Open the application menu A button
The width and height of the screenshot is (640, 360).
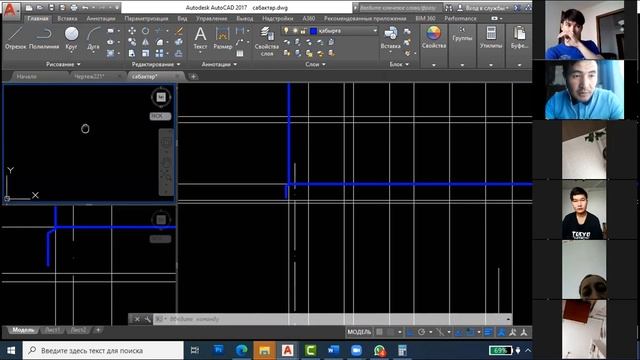(x=11, y=10)
